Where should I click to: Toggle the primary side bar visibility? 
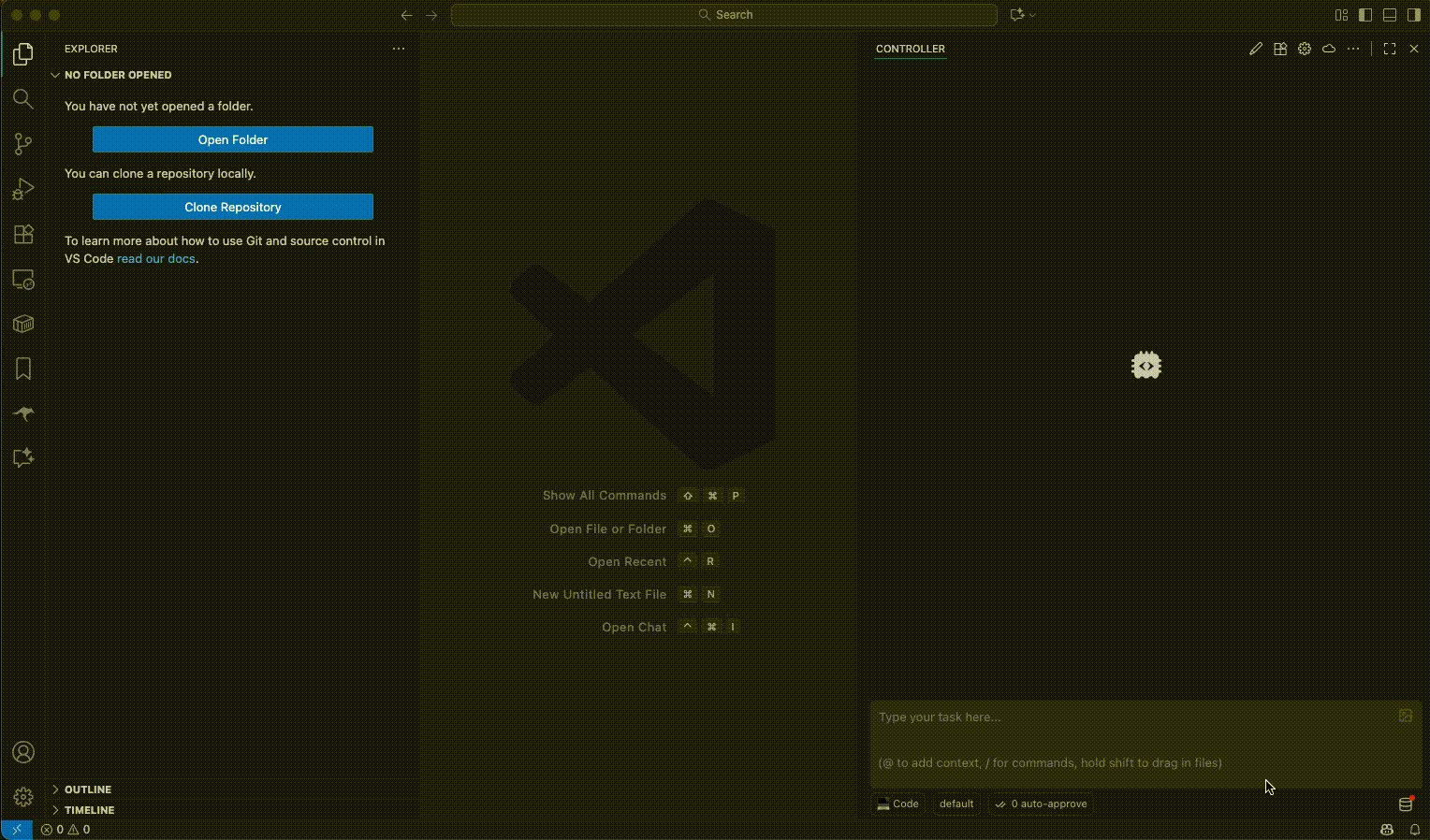pyautogui.click(x=1365, y=15)
